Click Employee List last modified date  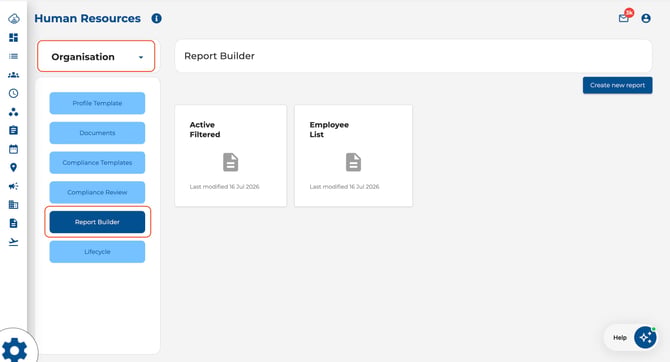click(x=344, y=187)
